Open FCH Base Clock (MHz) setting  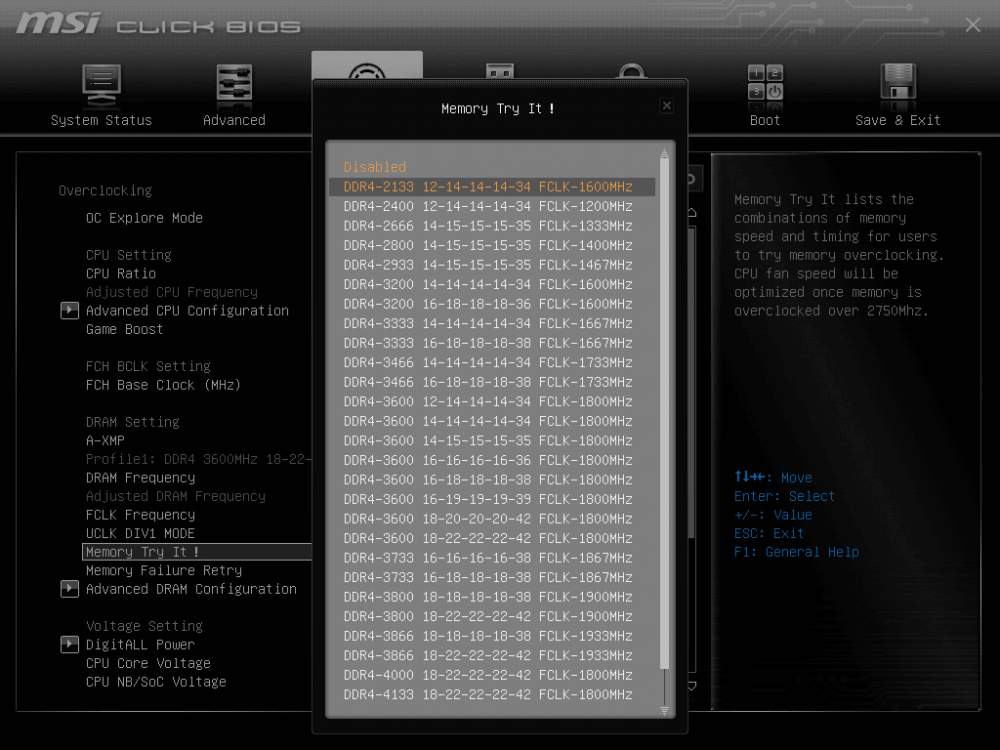pos(163,385)
